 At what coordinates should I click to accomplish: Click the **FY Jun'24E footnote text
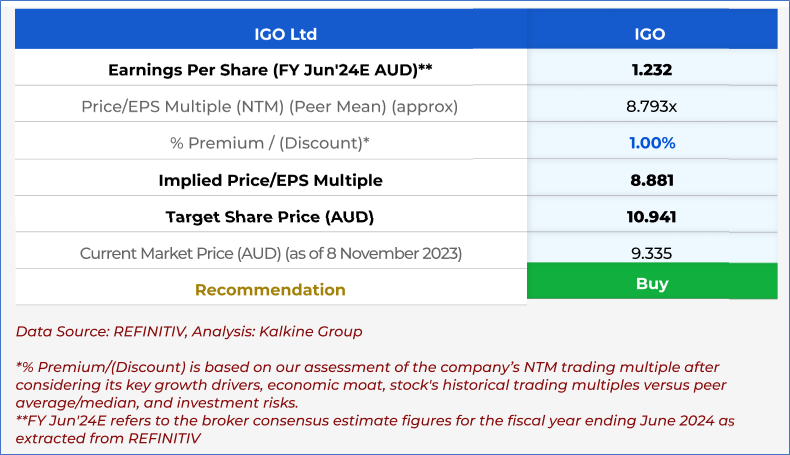[374, 429]
